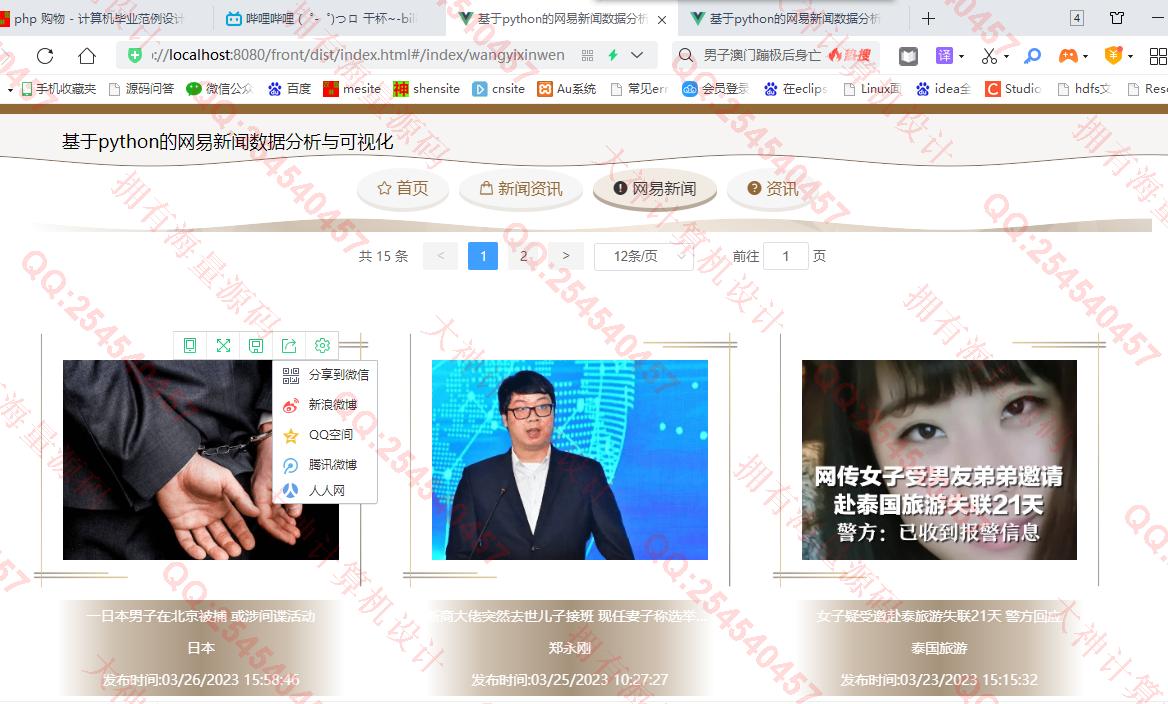Click the previous page arrow in pagination

[440, 256]
